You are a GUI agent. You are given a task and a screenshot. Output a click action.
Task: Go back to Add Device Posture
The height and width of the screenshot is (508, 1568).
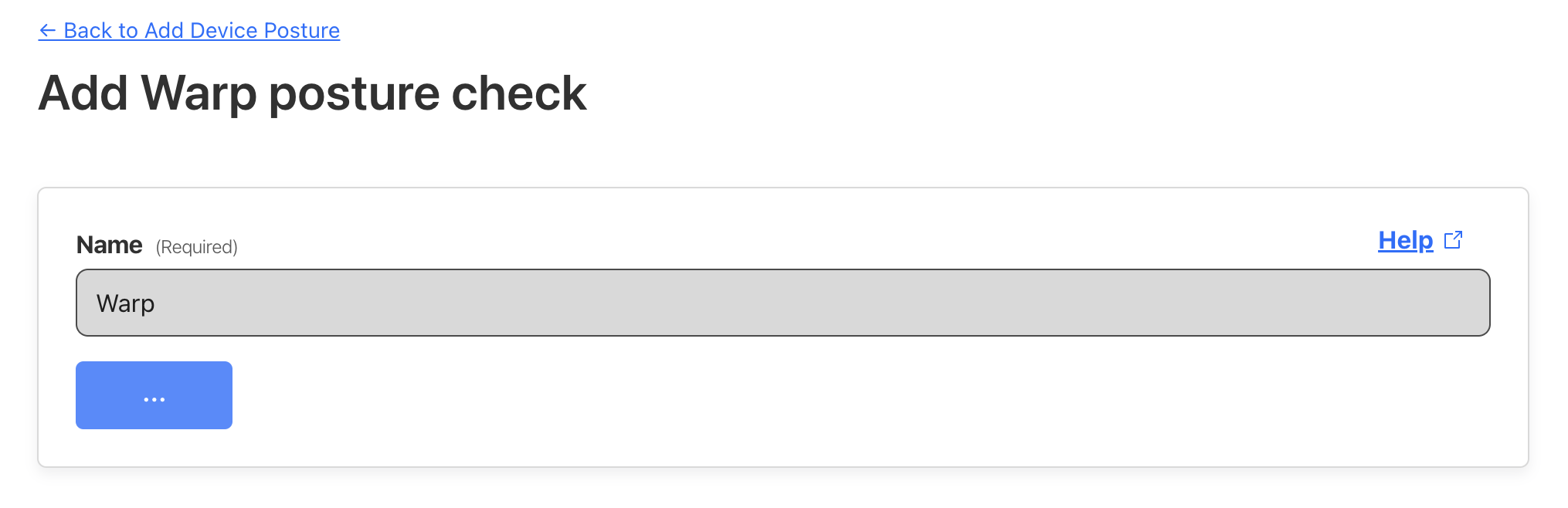189,31
